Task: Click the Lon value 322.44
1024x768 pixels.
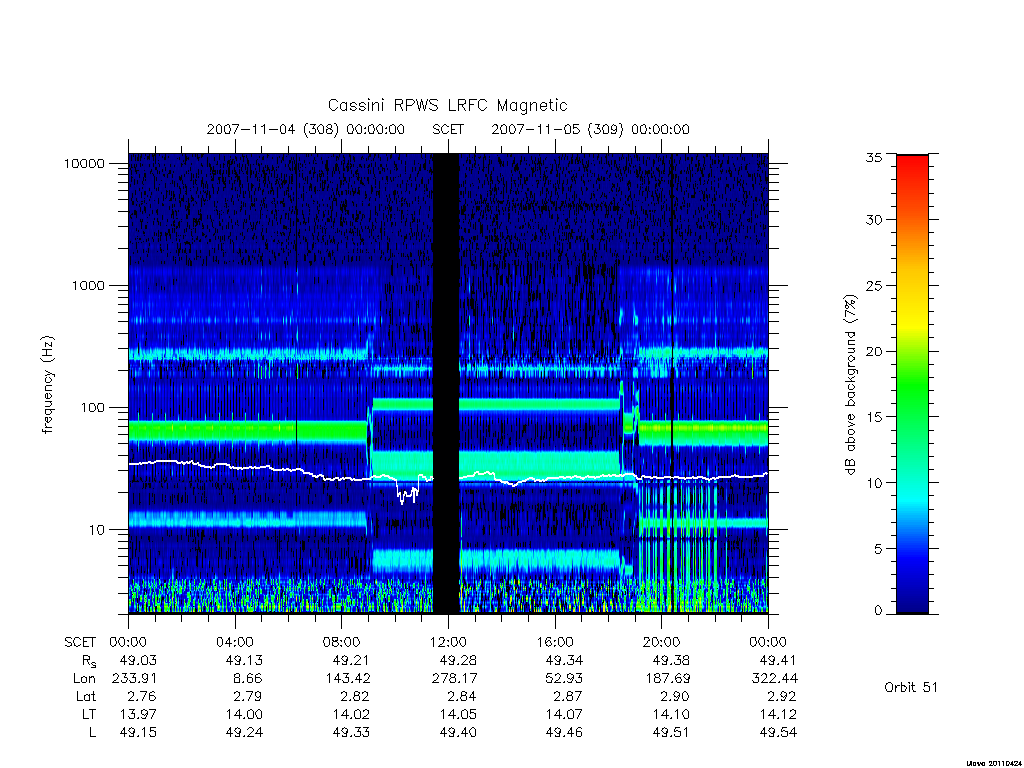Action: [775, 679]
